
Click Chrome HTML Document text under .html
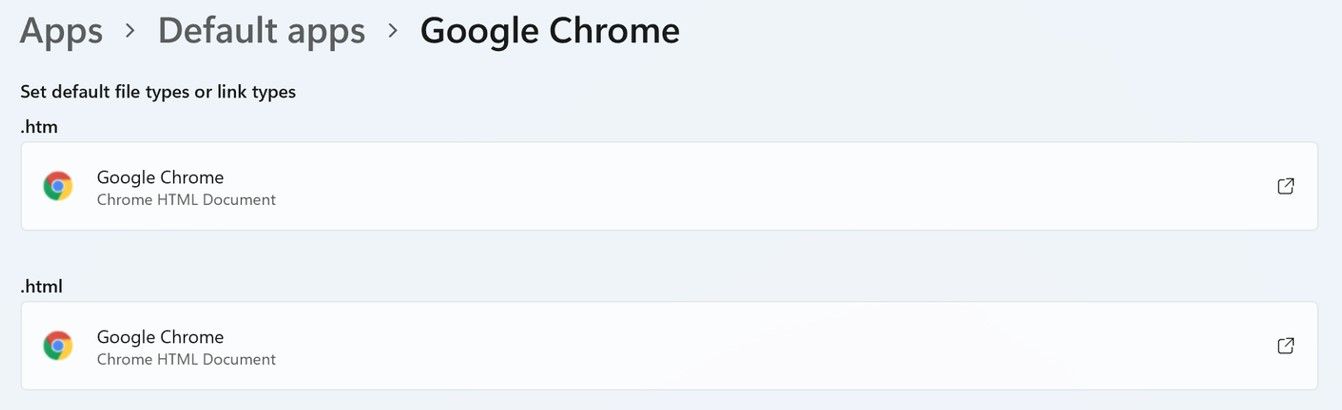[186, 360]
